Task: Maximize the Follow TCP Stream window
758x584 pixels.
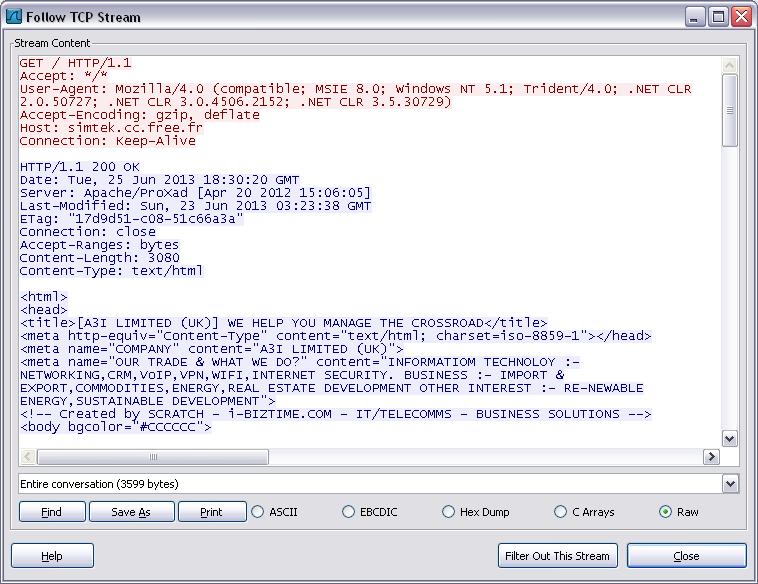Action: point(718,17)
